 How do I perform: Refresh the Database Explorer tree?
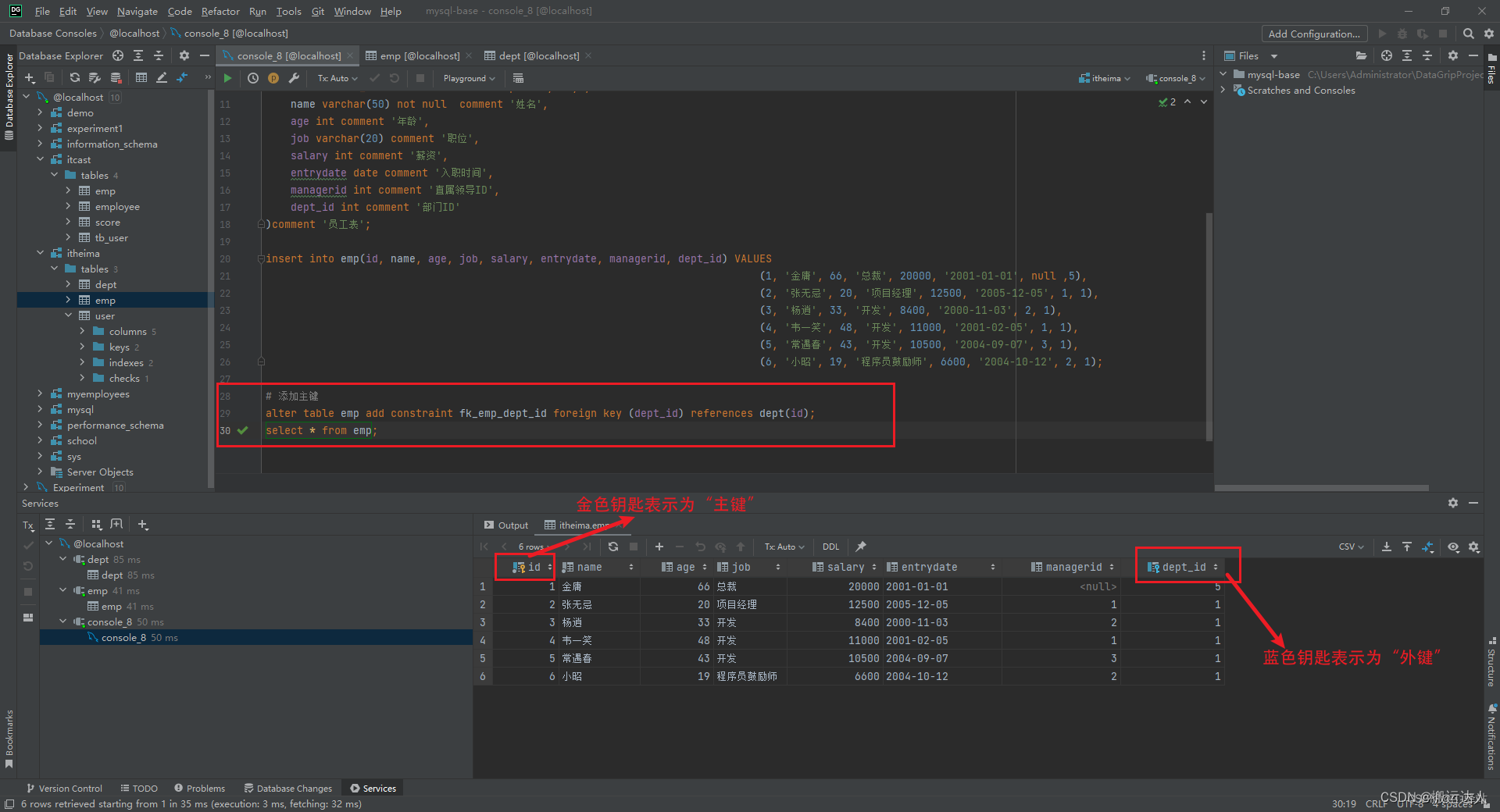pyautogui.click(x=74, y=77)
